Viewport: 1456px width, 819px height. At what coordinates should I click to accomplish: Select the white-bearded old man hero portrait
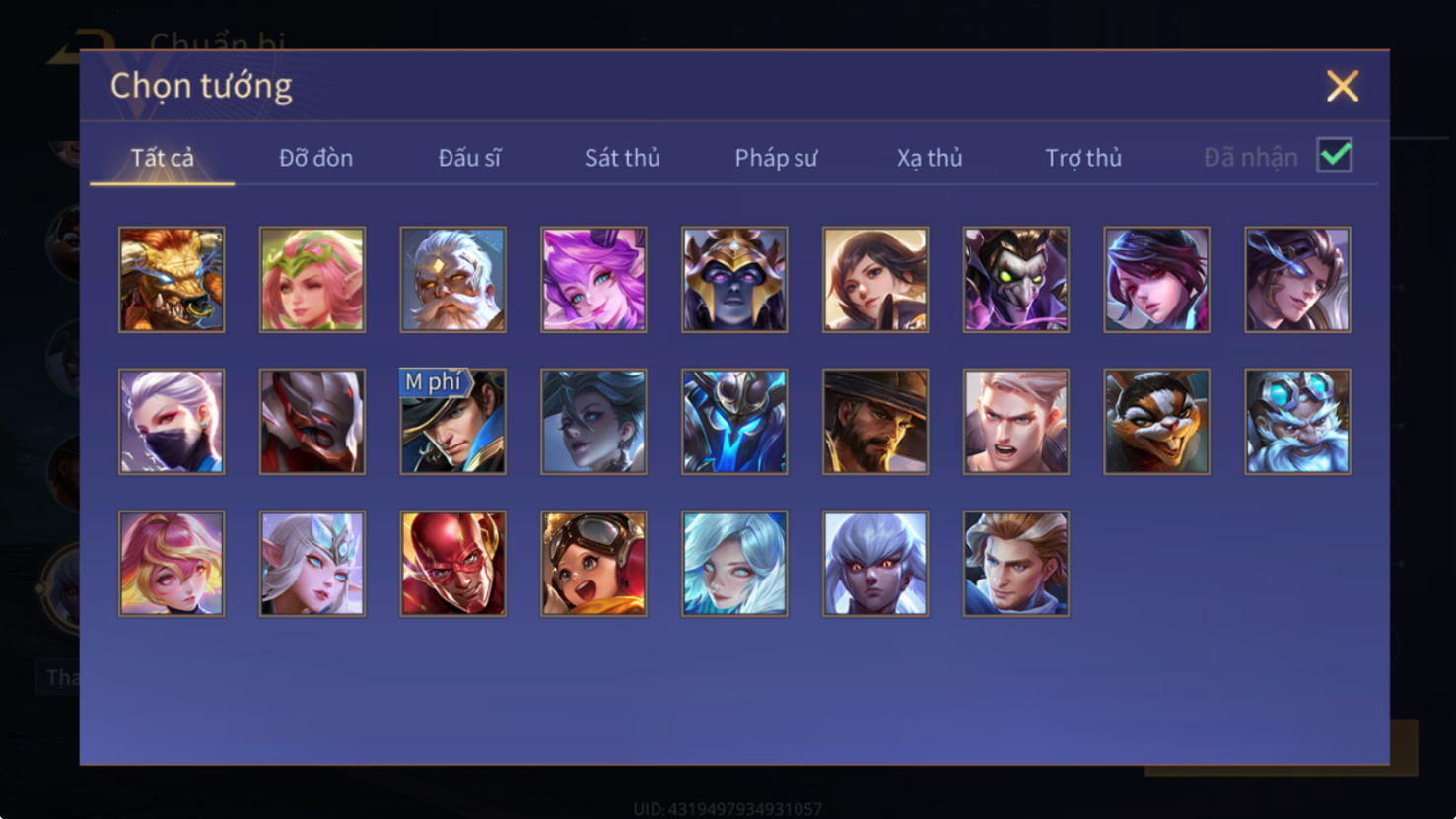(x=453, y=280)
